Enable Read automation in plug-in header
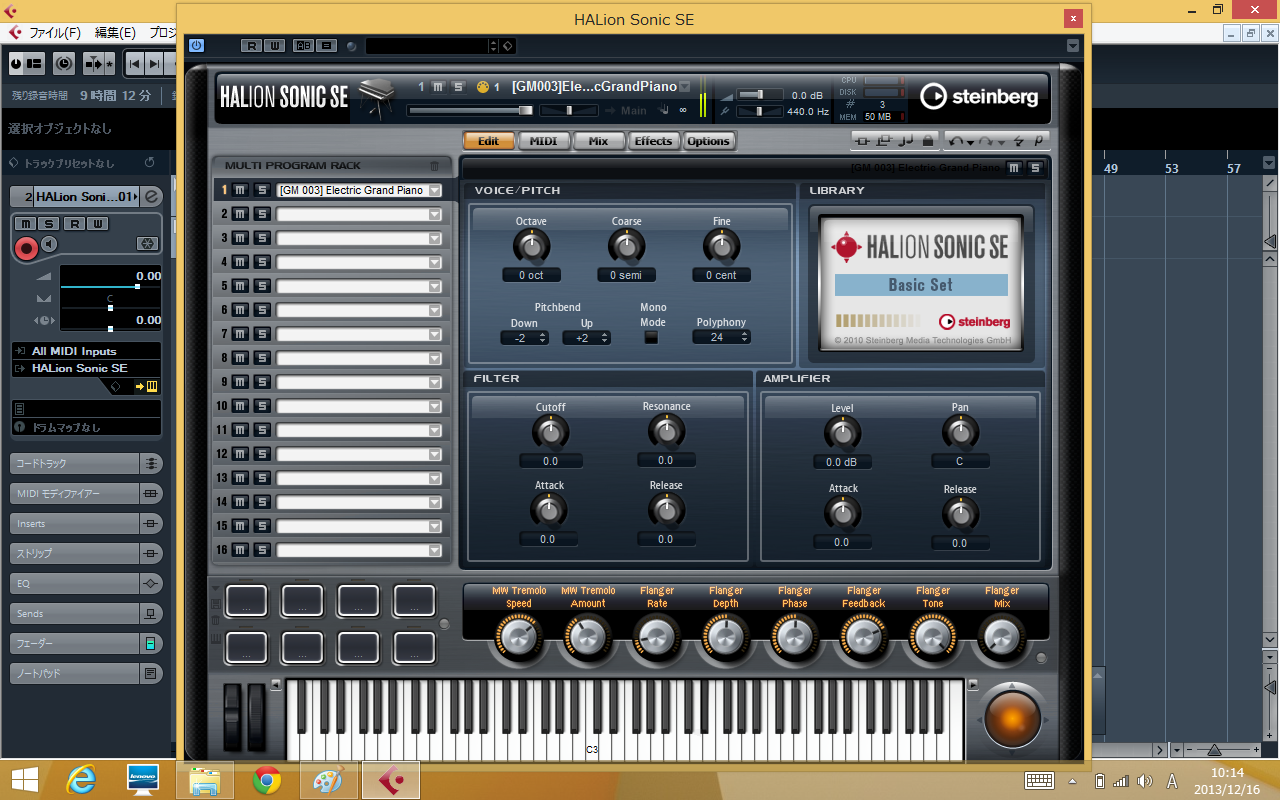The image size is (1280, 800). (x=252, y=46)
